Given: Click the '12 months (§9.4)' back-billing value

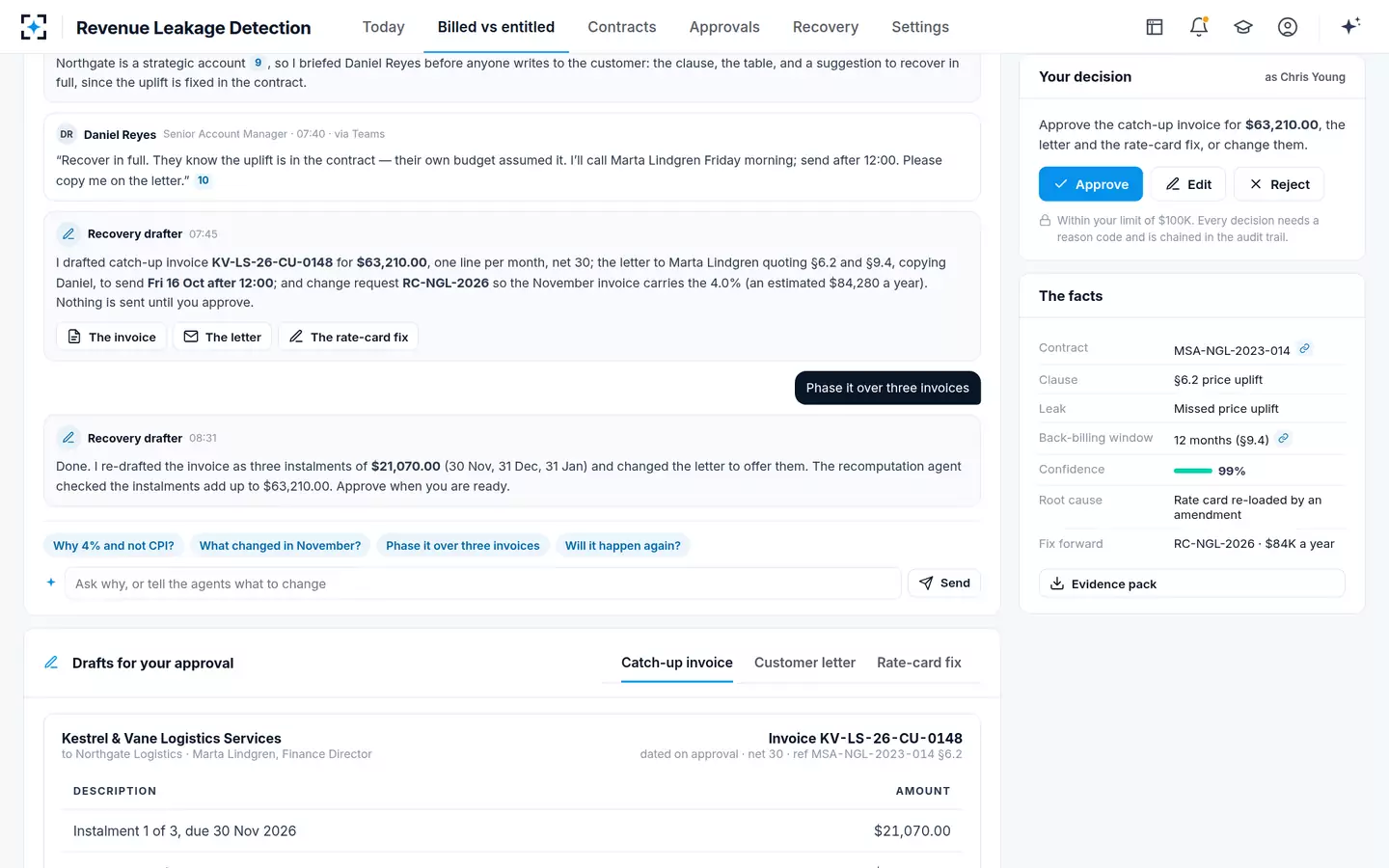Looking at the screenshot, I should coord(1221,440).
